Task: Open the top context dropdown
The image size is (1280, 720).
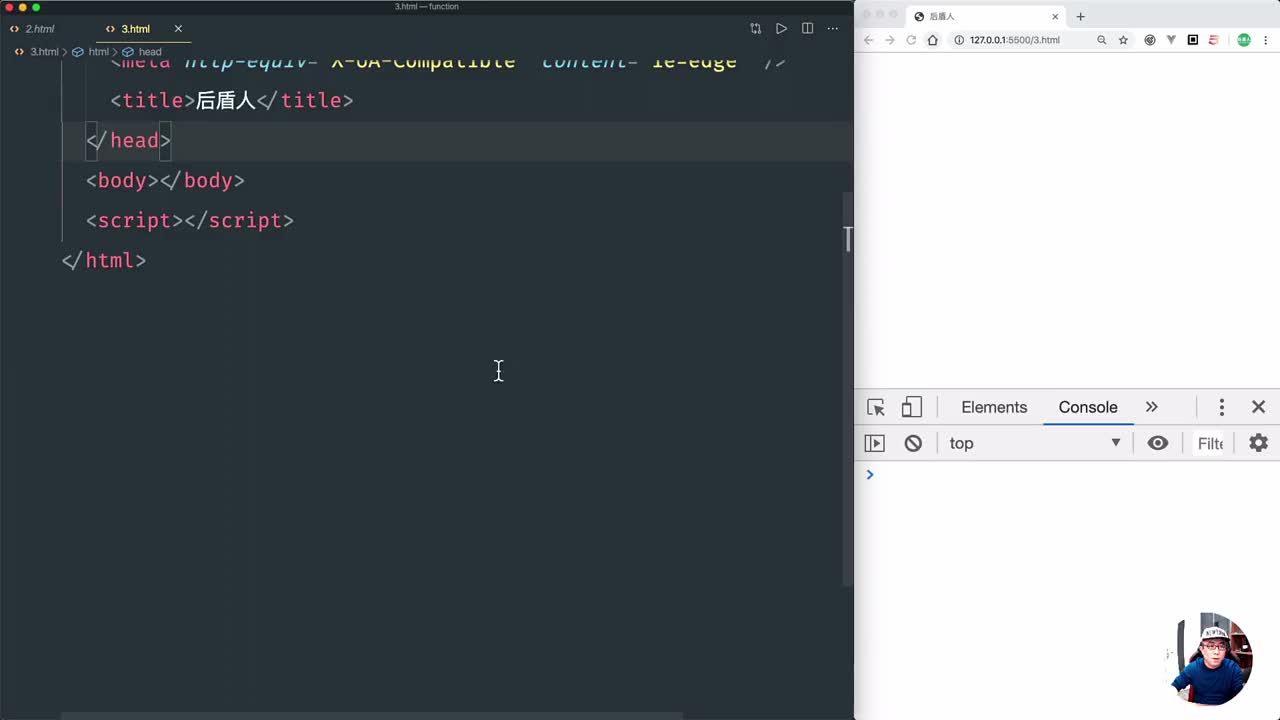Action: click(1035, 443)
